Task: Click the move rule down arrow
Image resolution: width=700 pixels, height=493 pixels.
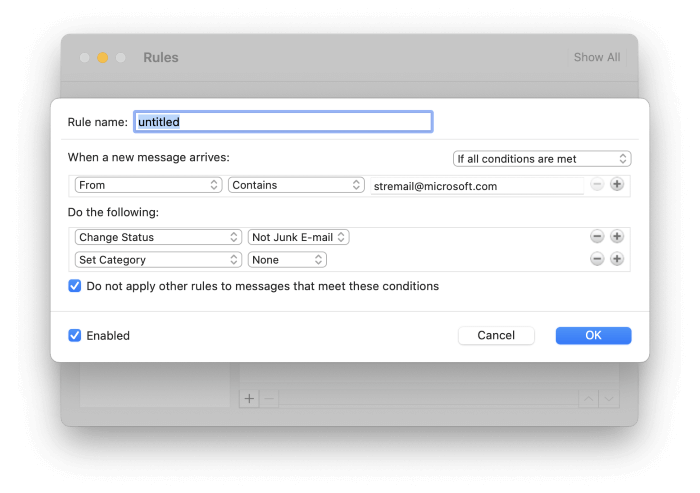Action: [x=609, y=398]
